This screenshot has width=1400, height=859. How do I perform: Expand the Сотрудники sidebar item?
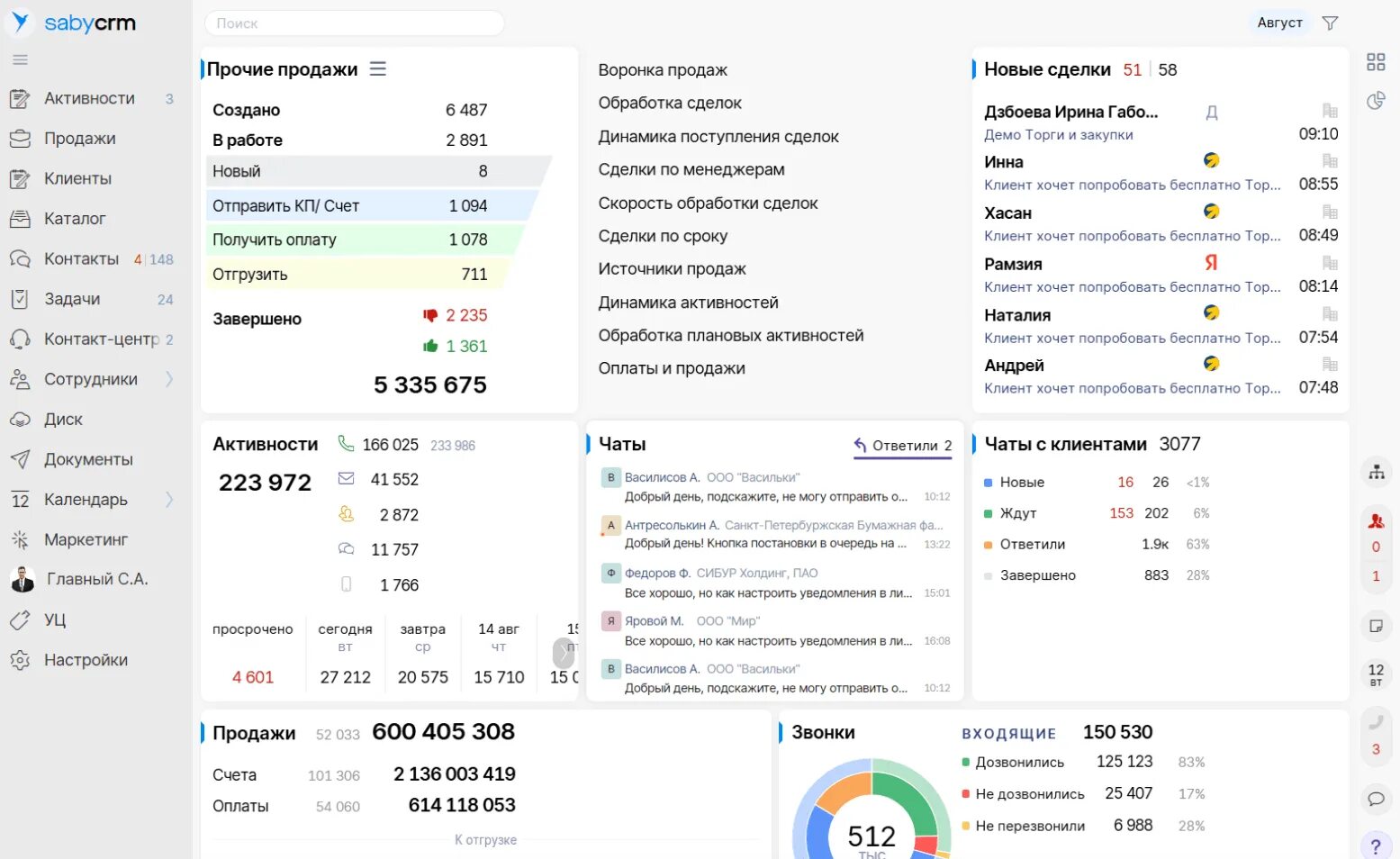point(168,379)
